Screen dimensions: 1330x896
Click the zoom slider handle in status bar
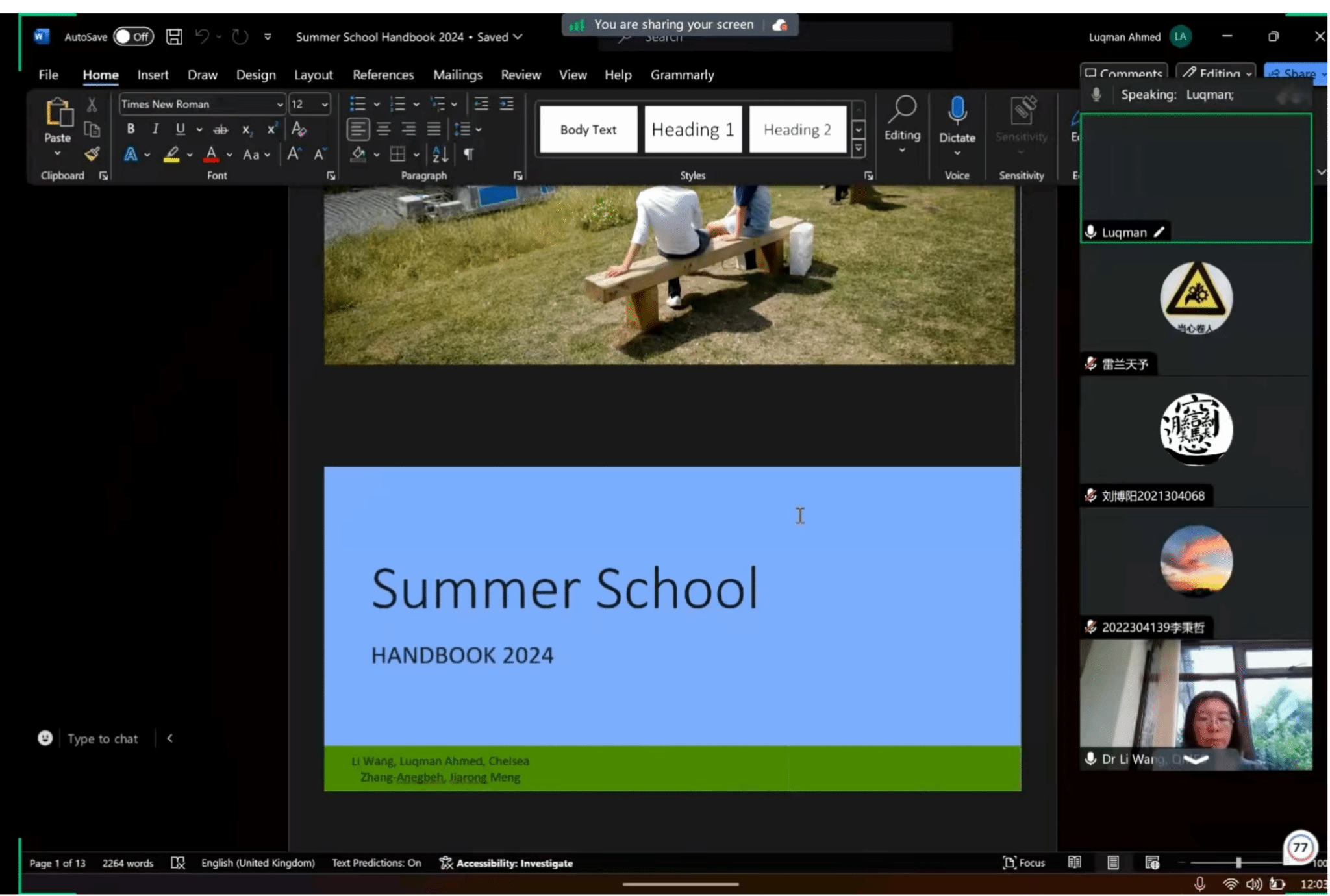tap(1238, 863)
